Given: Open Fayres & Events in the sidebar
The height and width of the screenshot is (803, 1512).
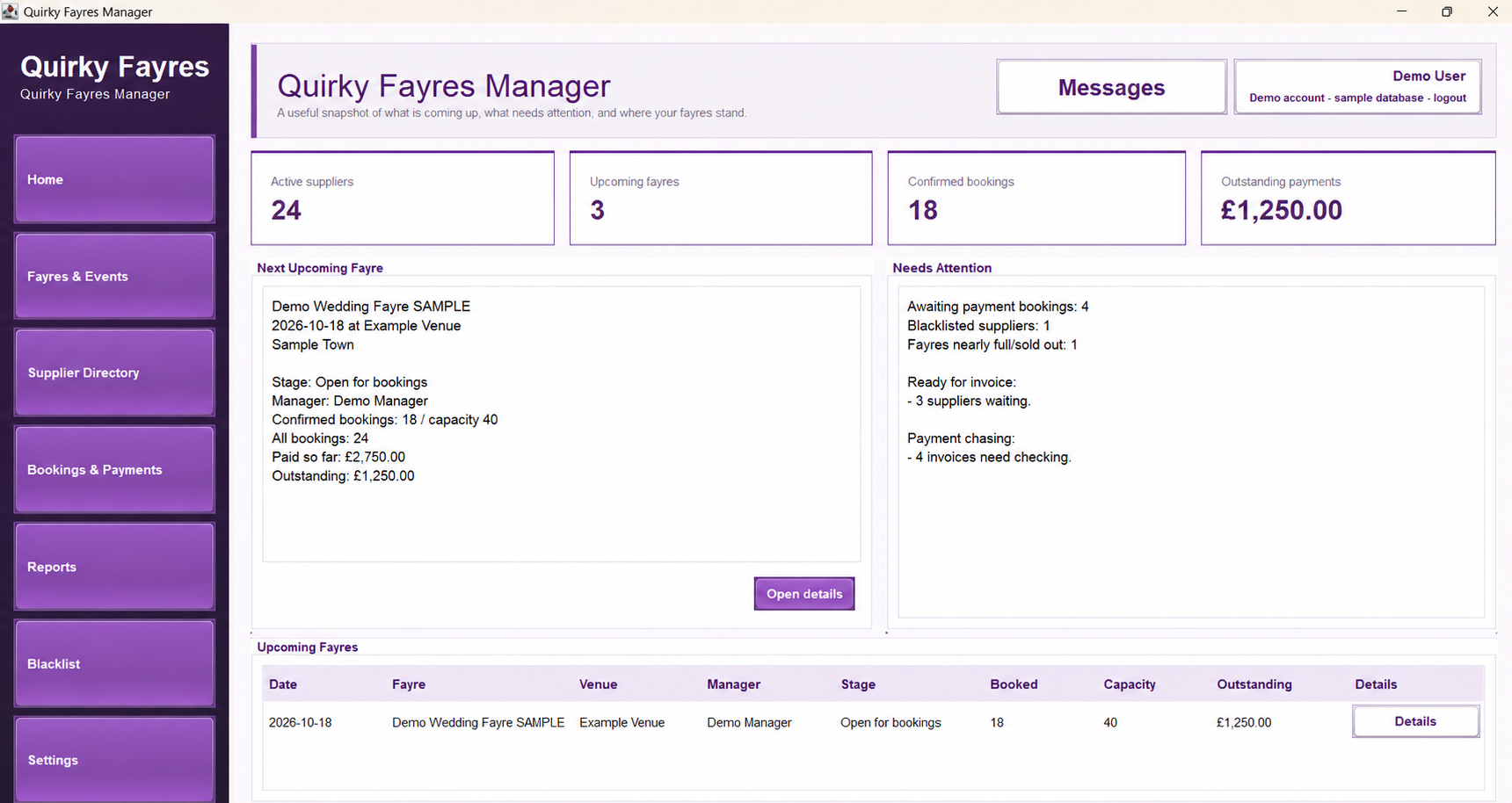Looking at the screenshot, I should tap(114, 276).
